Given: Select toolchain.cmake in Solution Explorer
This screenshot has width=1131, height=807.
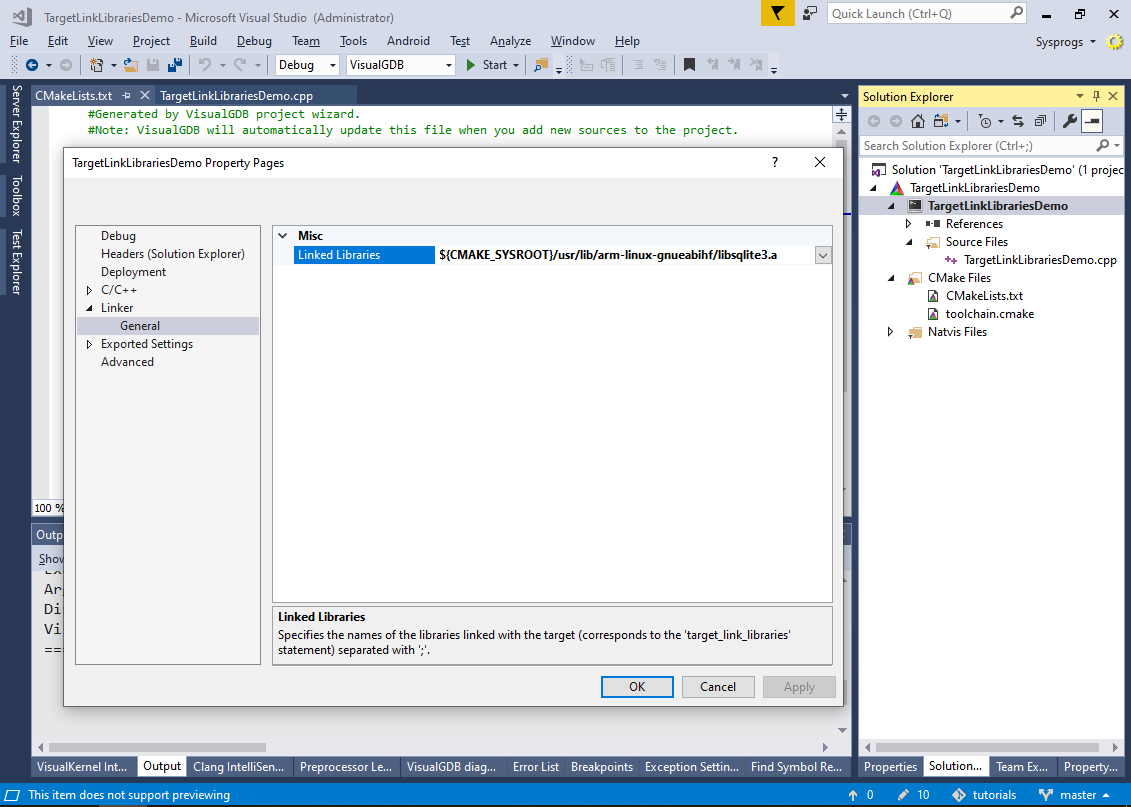Looking at the screenshot, I should coord(990,314).
